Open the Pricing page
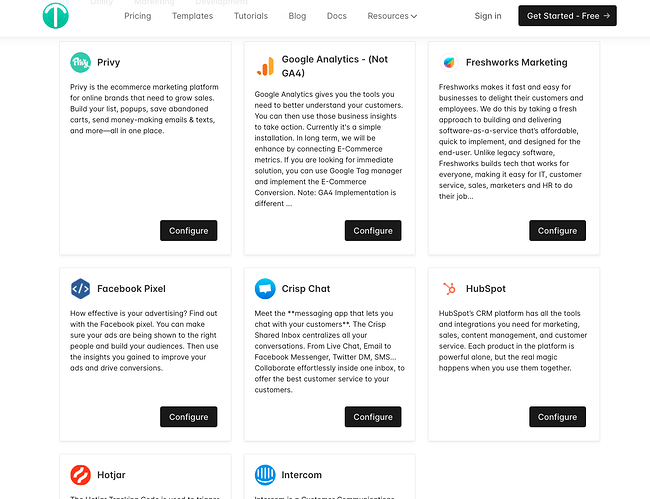 click(x=138, y=16)
